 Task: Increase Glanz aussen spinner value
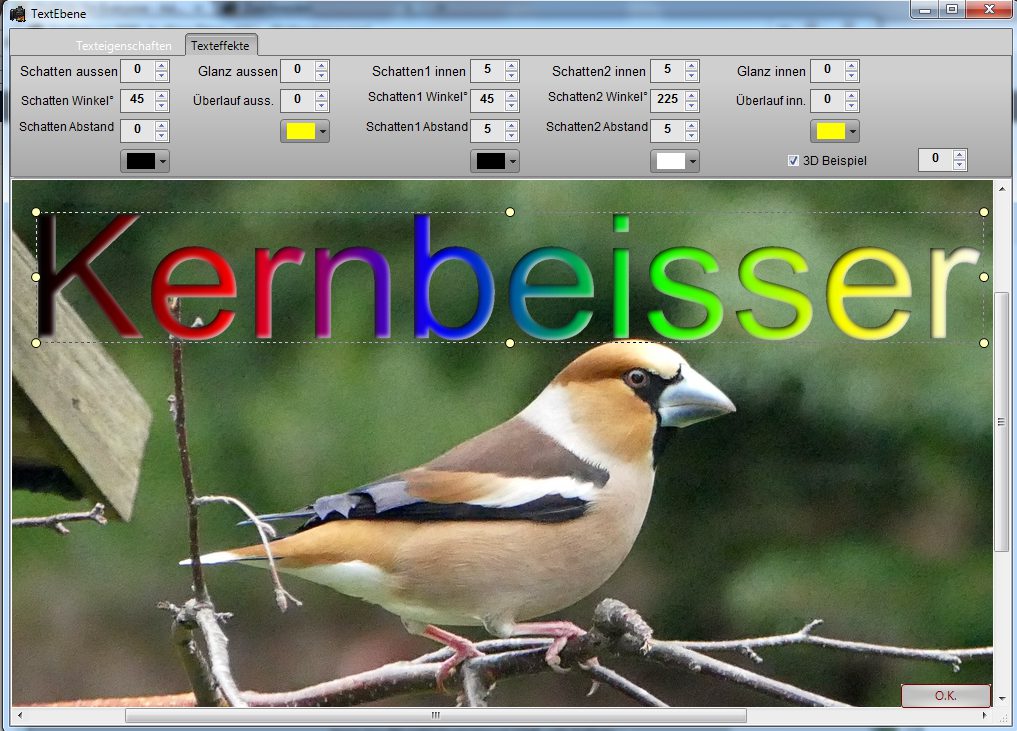pyautogui.click(x=322, y=66)
